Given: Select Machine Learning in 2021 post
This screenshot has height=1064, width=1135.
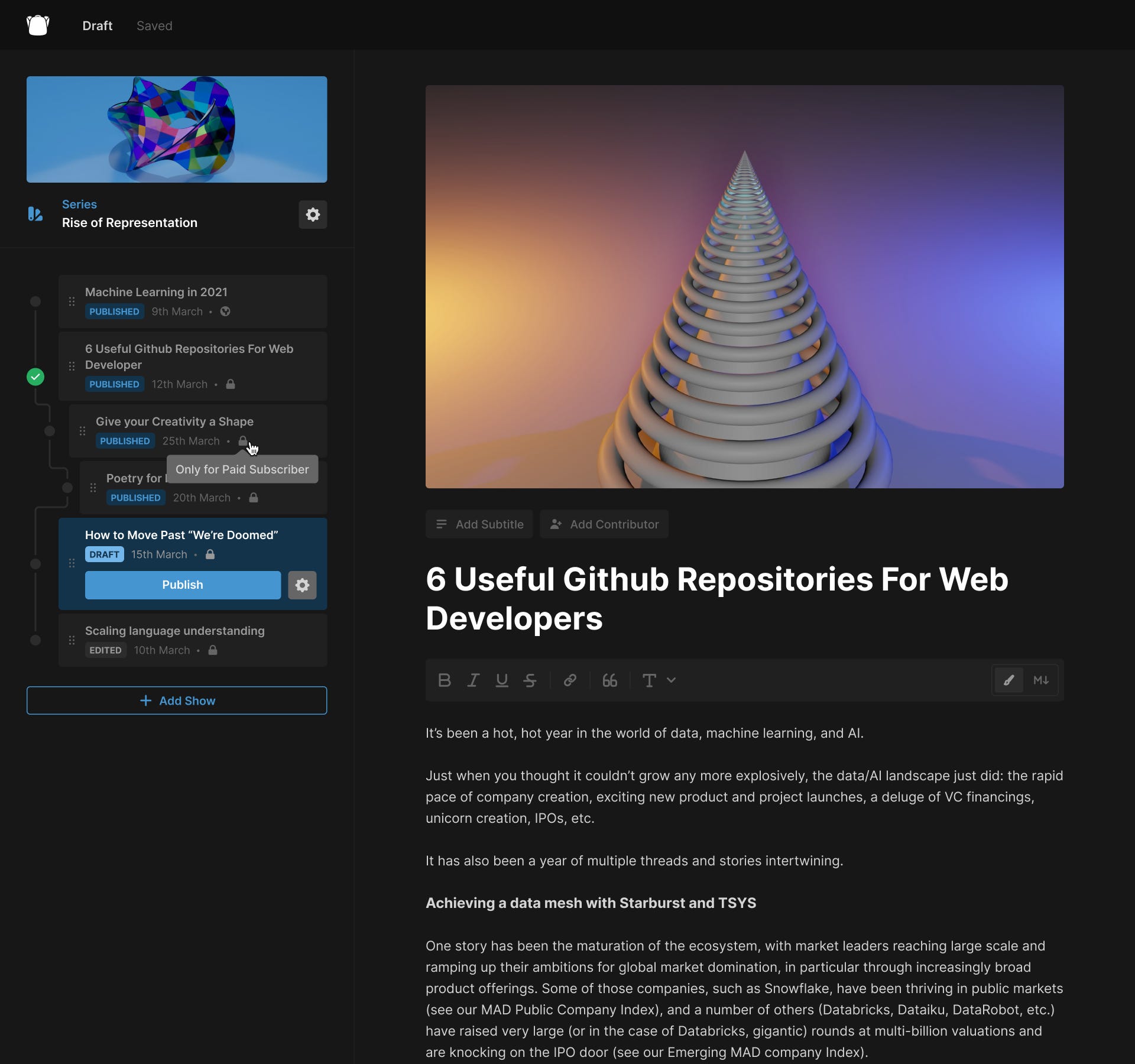Looking at the screenshot, I should click(156, 292).
